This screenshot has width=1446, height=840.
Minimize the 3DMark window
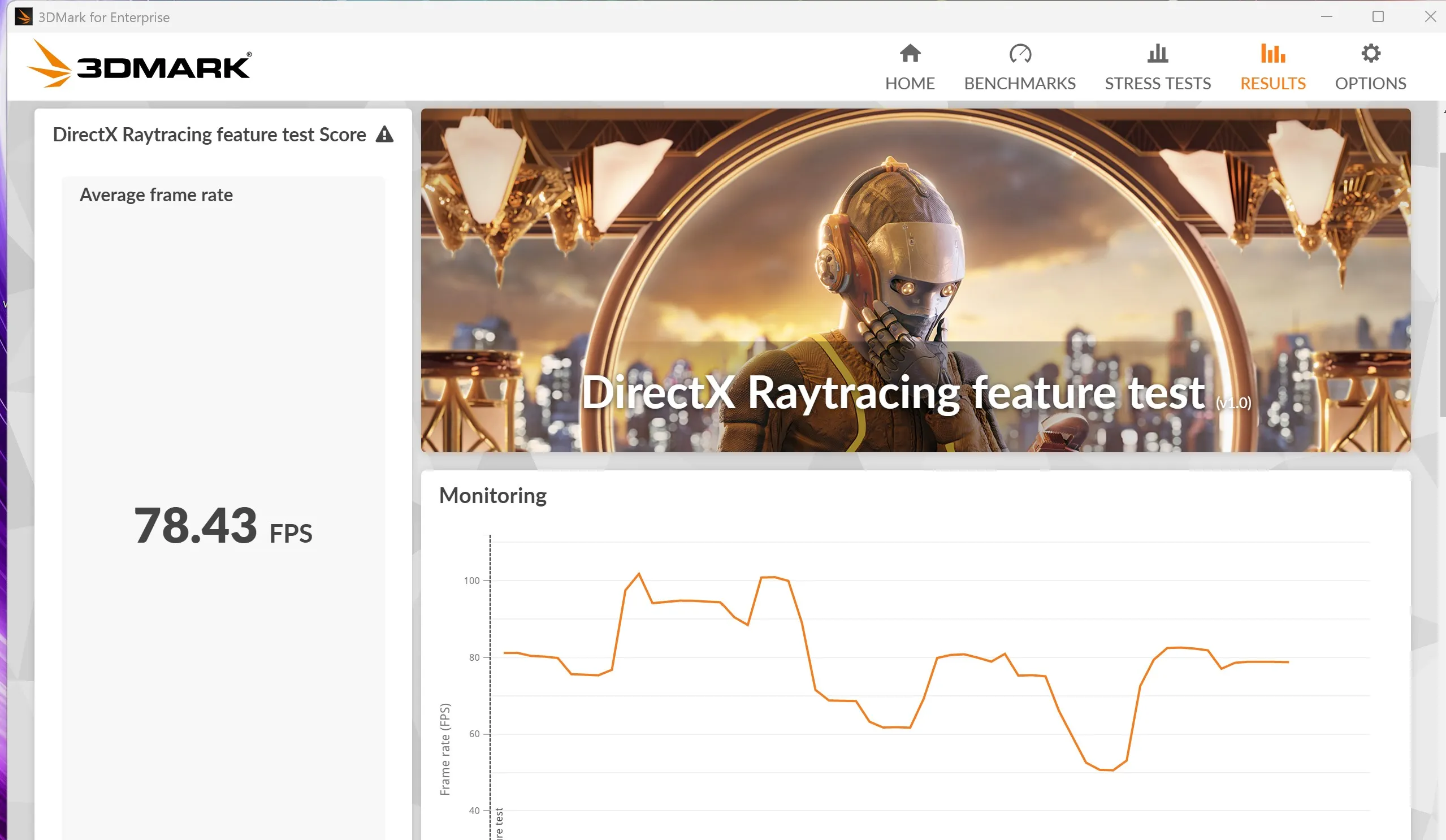(x=1326, y=16)
